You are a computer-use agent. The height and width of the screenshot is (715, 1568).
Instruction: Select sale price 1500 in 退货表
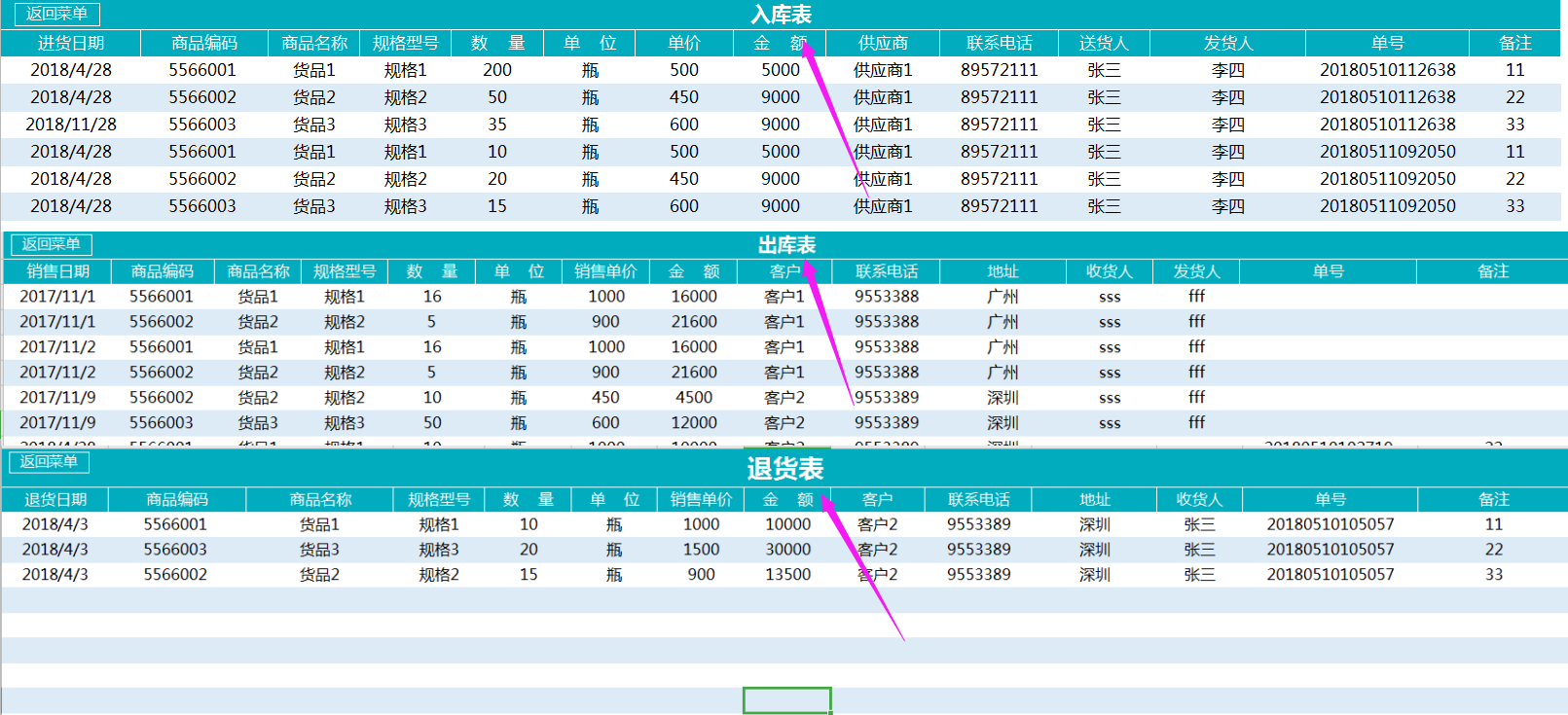pos(701,550)
